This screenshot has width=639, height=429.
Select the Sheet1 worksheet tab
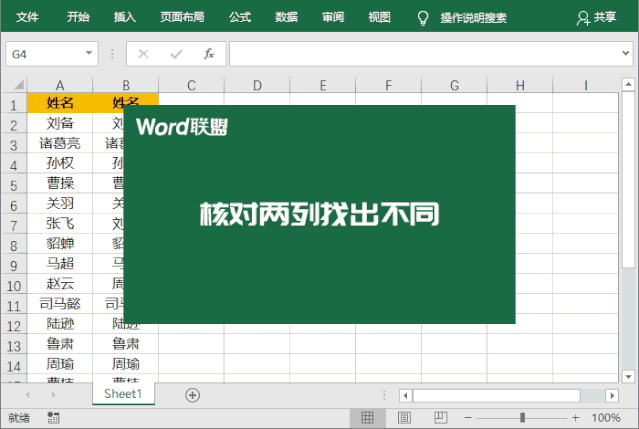pos(124,395)
